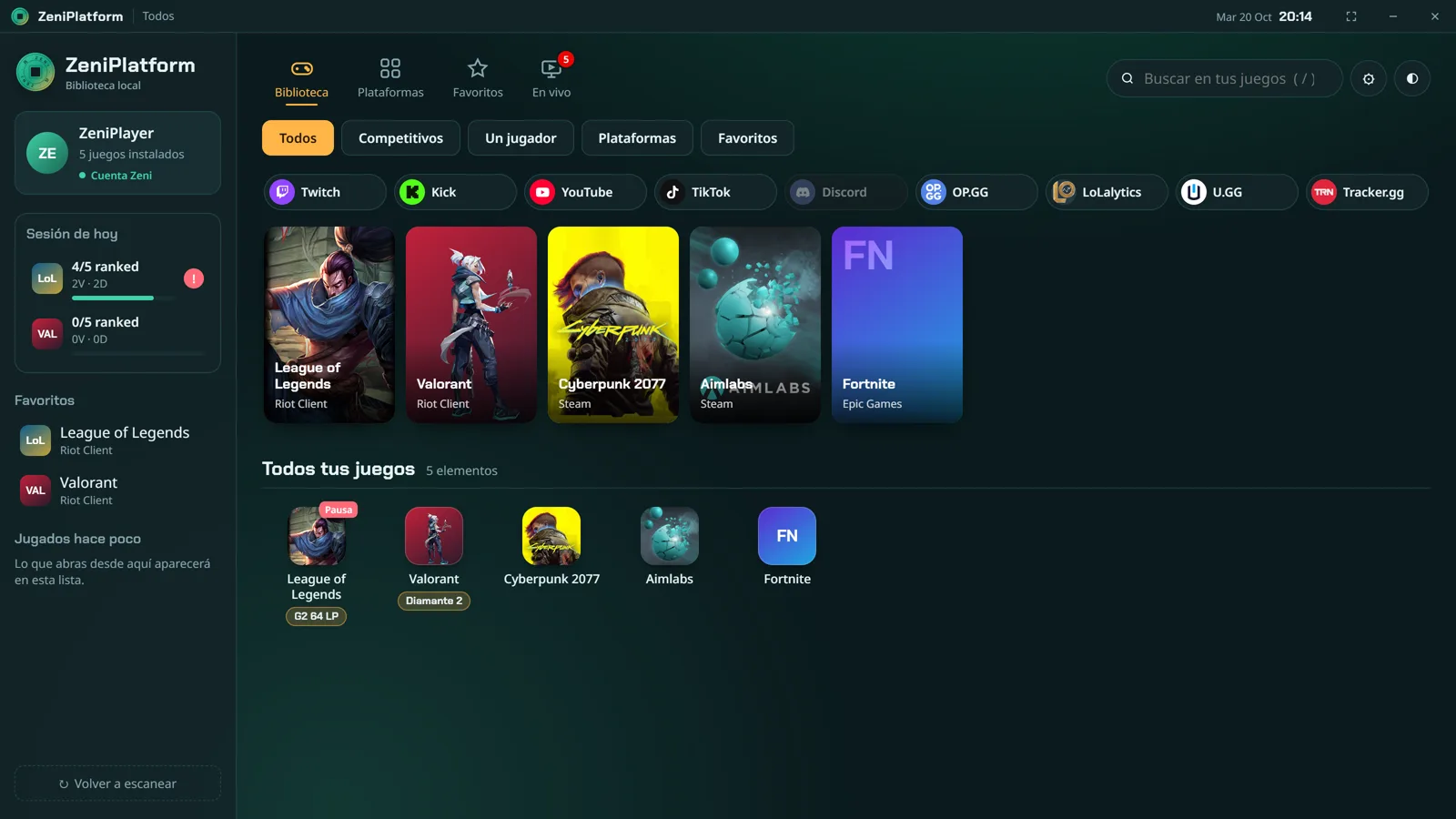Filter by Competitivos

click(x=400, y=138)
